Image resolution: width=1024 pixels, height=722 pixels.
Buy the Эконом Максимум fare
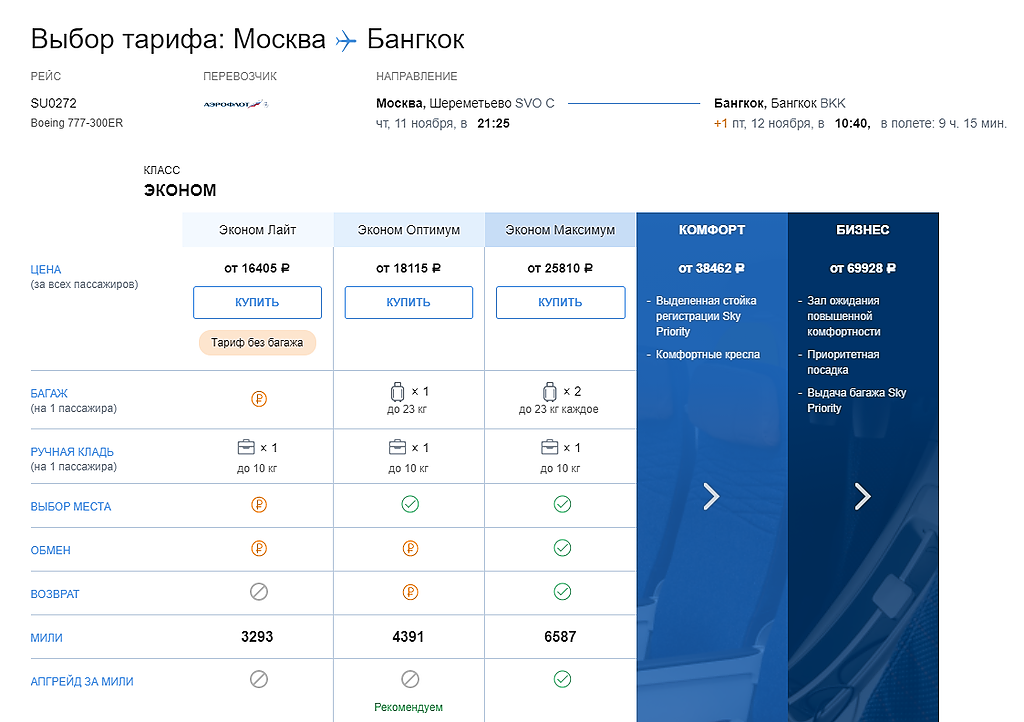pos(560,302)
